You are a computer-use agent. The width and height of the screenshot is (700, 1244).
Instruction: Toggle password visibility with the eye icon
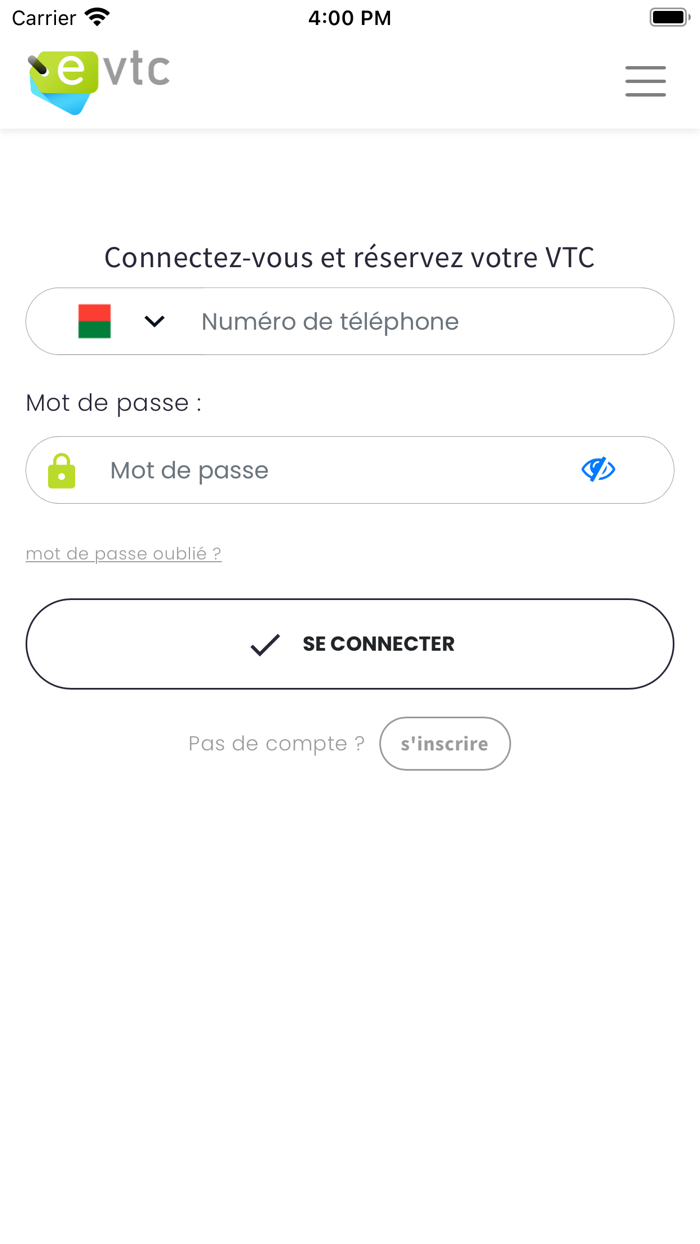point(598,469)
